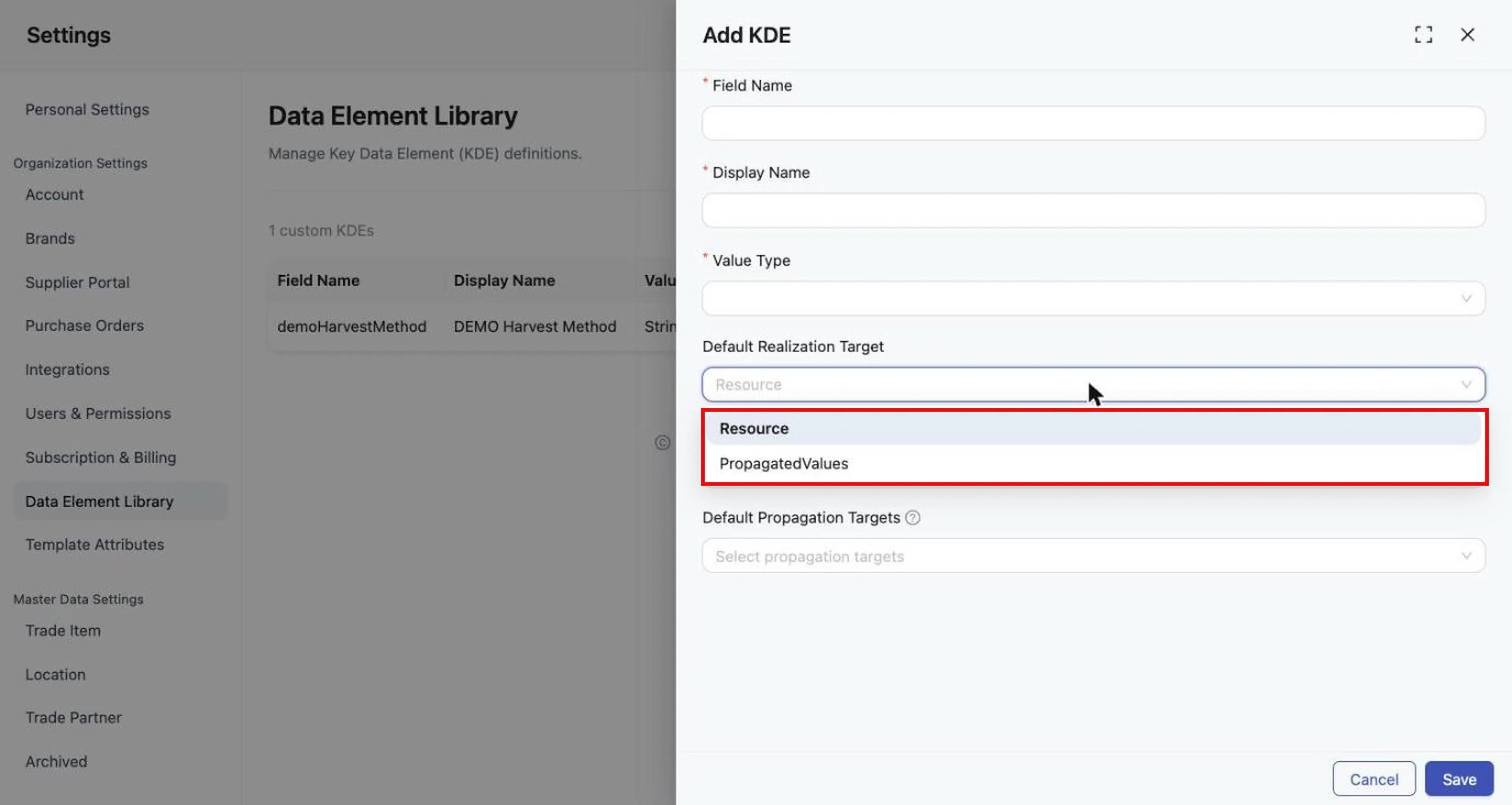Open Purchase Orders settings
Image resolution: width=1512 pixels, height=805 pixels.
[x=84, y=325]
